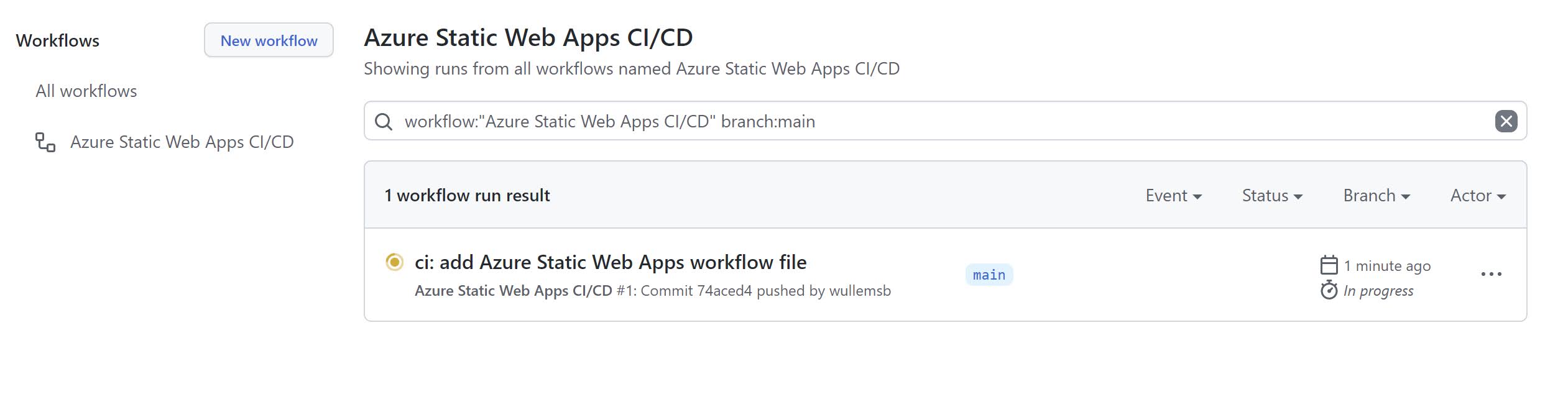Open the Event filter dropdown
The width and height of the screenshot is (1568, 402).
1173,196
